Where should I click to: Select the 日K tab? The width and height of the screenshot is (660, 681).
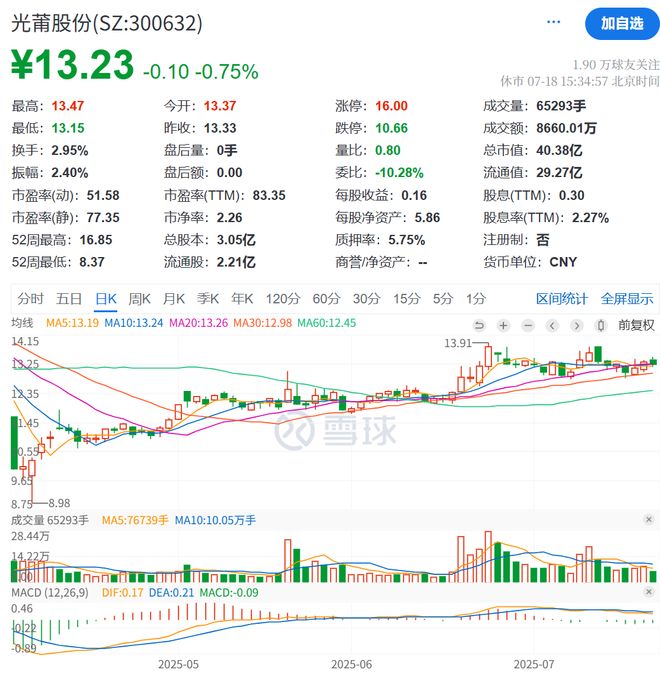[106, 299]
